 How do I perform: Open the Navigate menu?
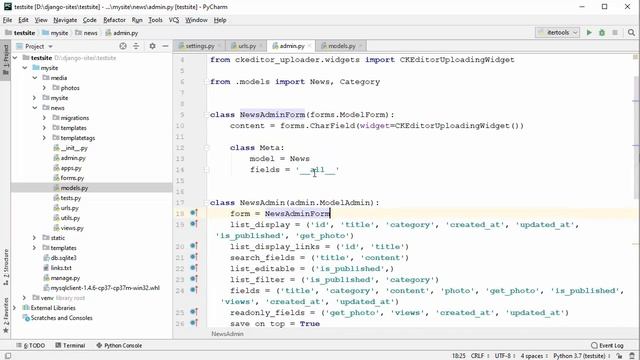[x=65, y=20]
